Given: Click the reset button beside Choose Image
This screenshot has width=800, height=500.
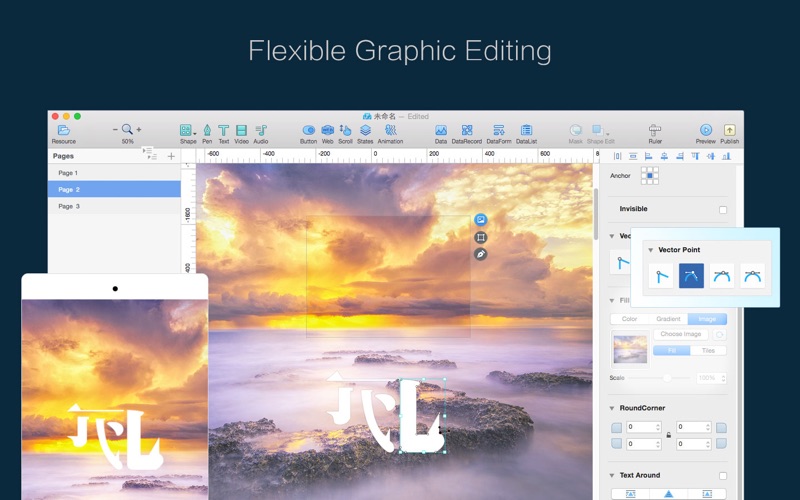Looking at the screenshot, I should coord(719,335).
